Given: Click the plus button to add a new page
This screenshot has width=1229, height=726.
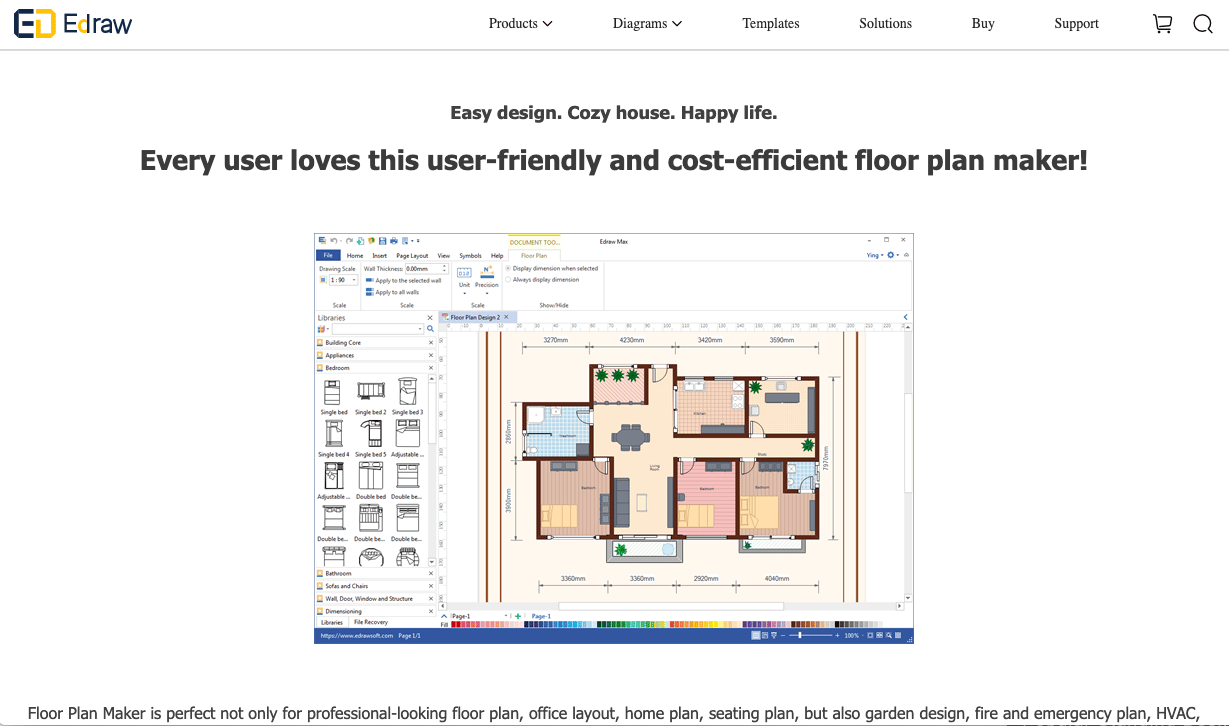Looking at the screenshot, I should 517,615.
